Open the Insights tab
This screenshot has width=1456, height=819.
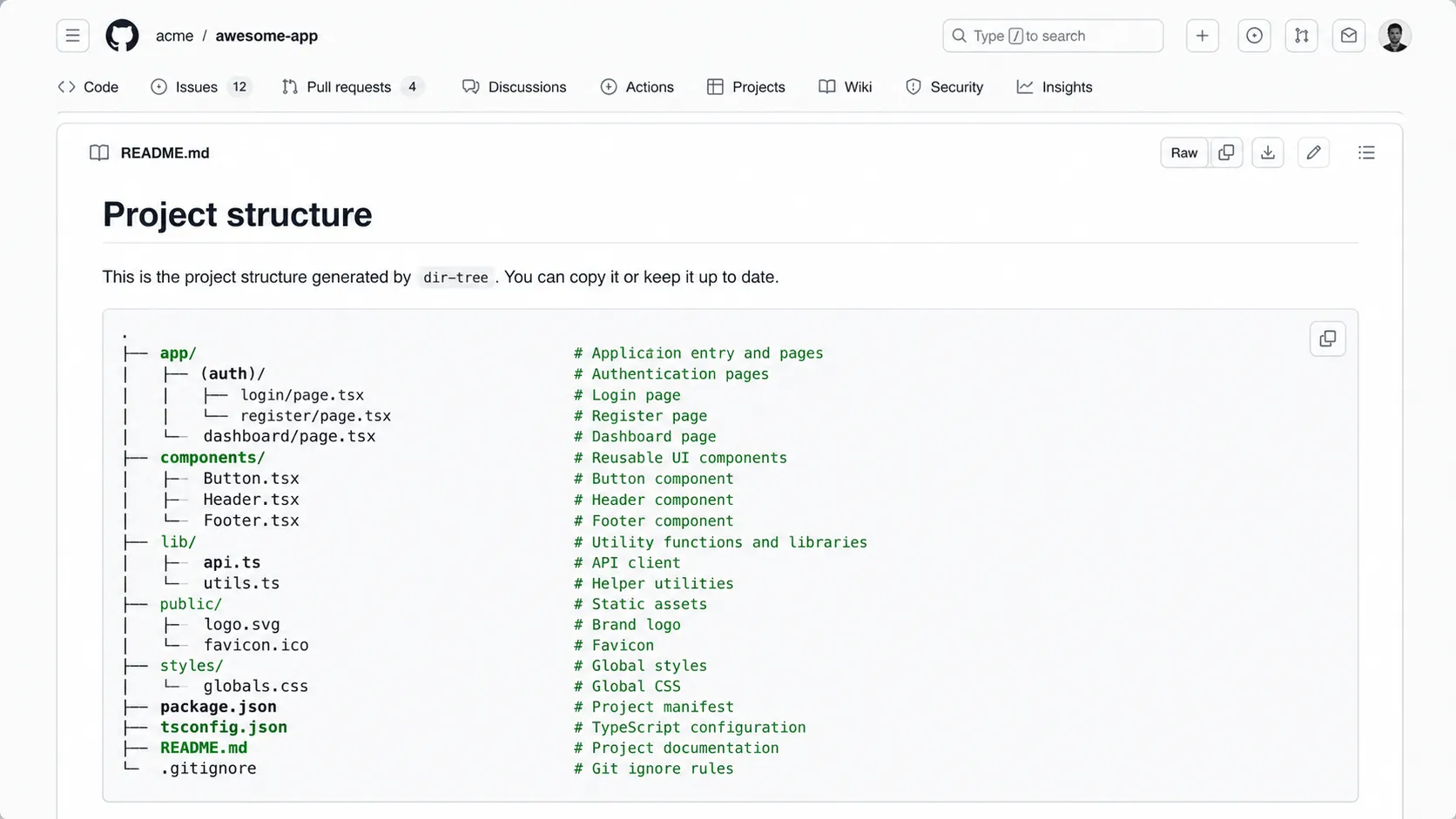pos(1055,87)
